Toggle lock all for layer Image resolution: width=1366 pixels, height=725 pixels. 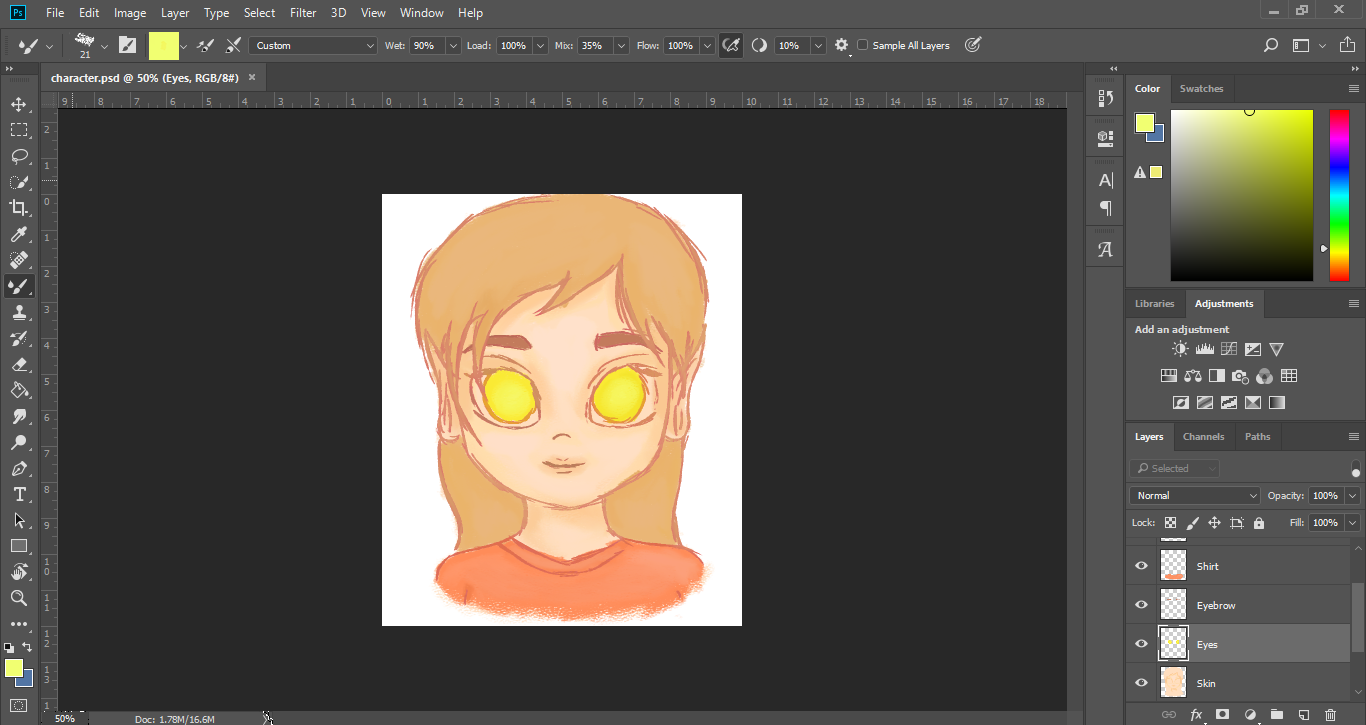tap(1258, 522)
